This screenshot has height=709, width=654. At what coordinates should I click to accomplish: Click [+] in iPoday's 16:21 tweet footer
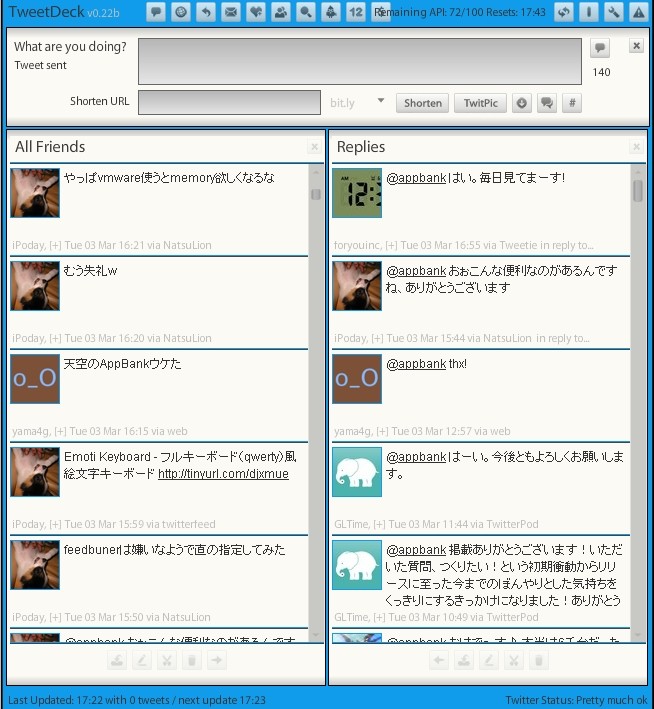click(55, 245)
